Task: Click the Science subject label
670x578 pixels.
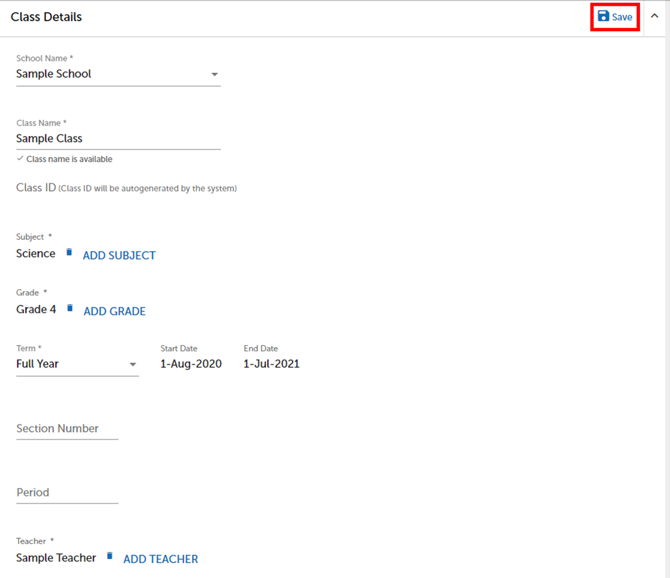Action: 36,254
